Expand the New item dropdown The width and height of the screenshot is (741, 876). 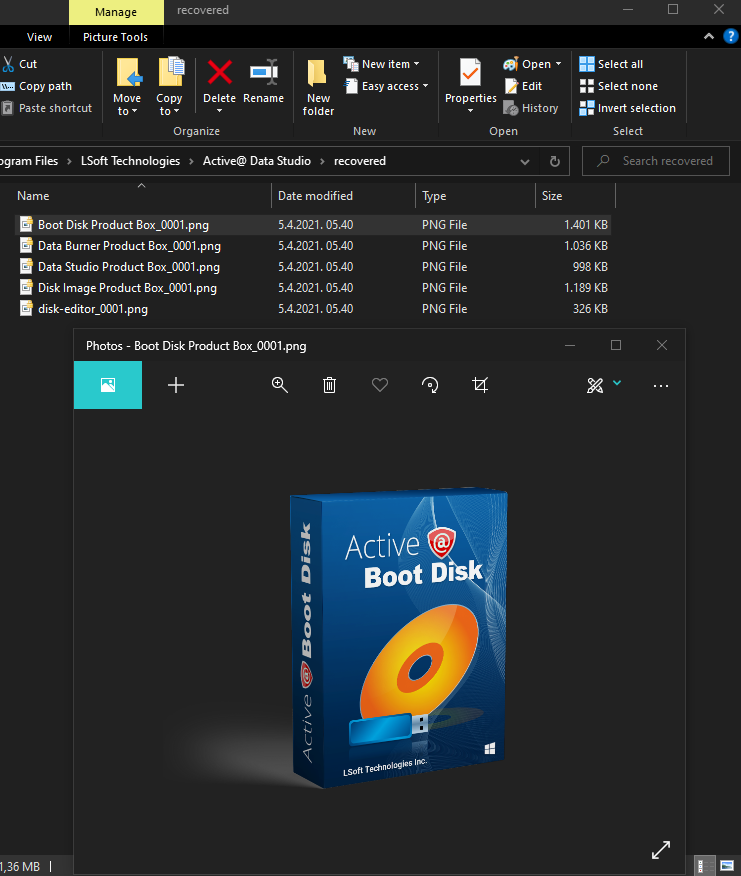point(416,64)
